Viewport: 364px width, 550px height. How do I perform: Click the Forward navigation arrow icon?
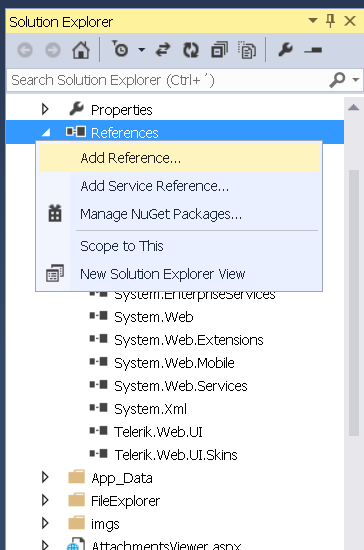[53, 50]
